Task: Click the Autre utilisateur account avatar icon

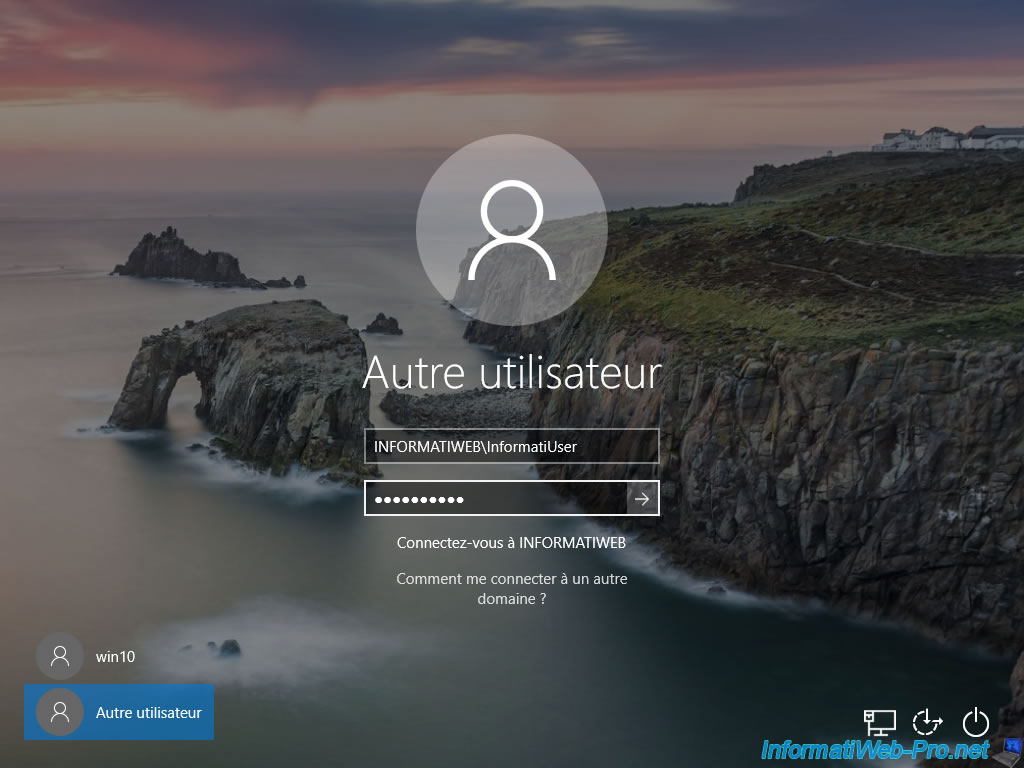Action: (60, 712)
